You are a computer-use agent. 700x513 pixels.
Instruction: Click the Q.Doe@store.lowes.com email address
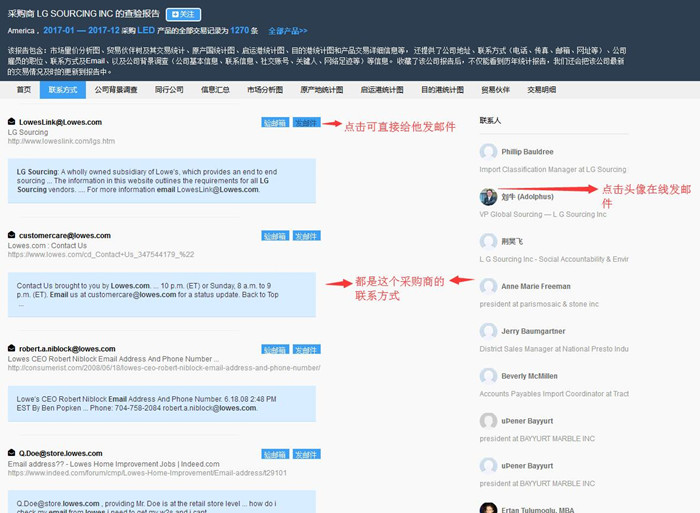[61, 453]
